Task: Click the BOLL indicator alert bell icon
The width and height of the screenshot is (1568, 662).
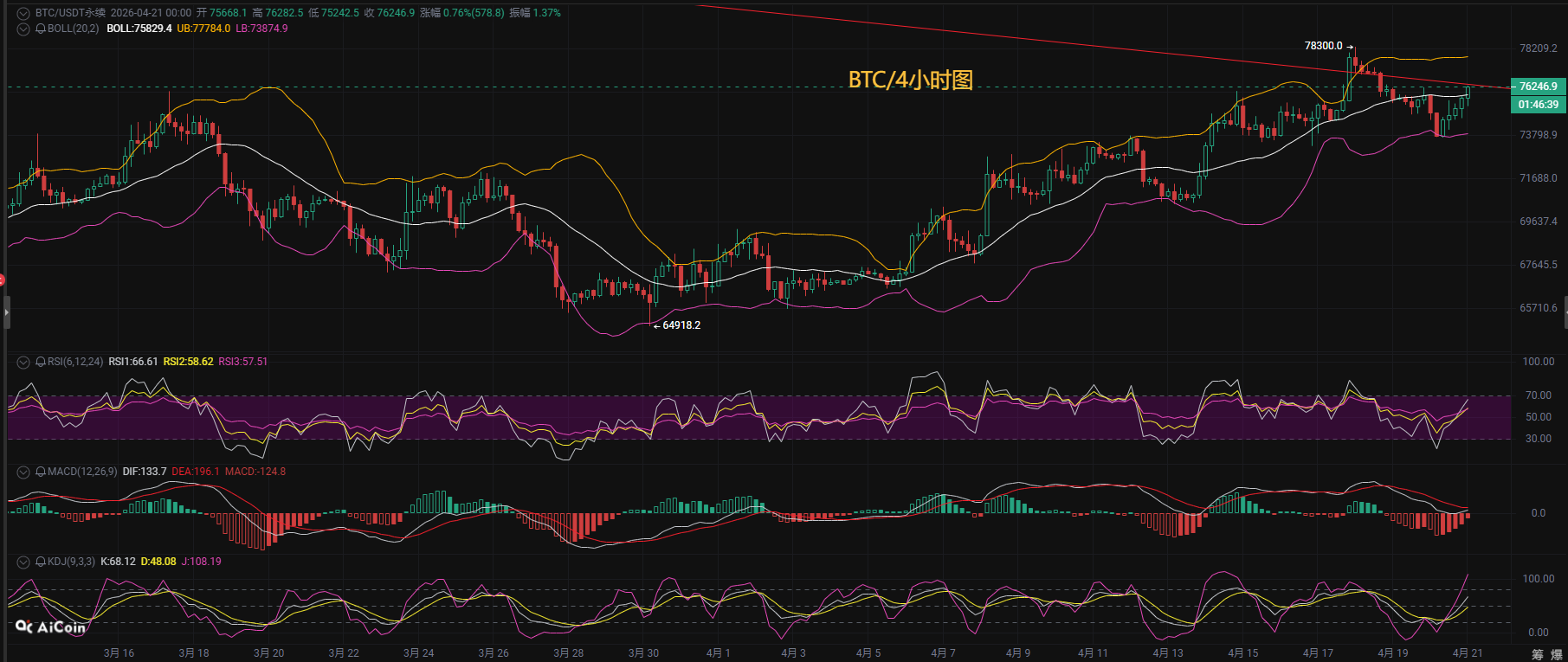Action: click(x=41, y=29)
